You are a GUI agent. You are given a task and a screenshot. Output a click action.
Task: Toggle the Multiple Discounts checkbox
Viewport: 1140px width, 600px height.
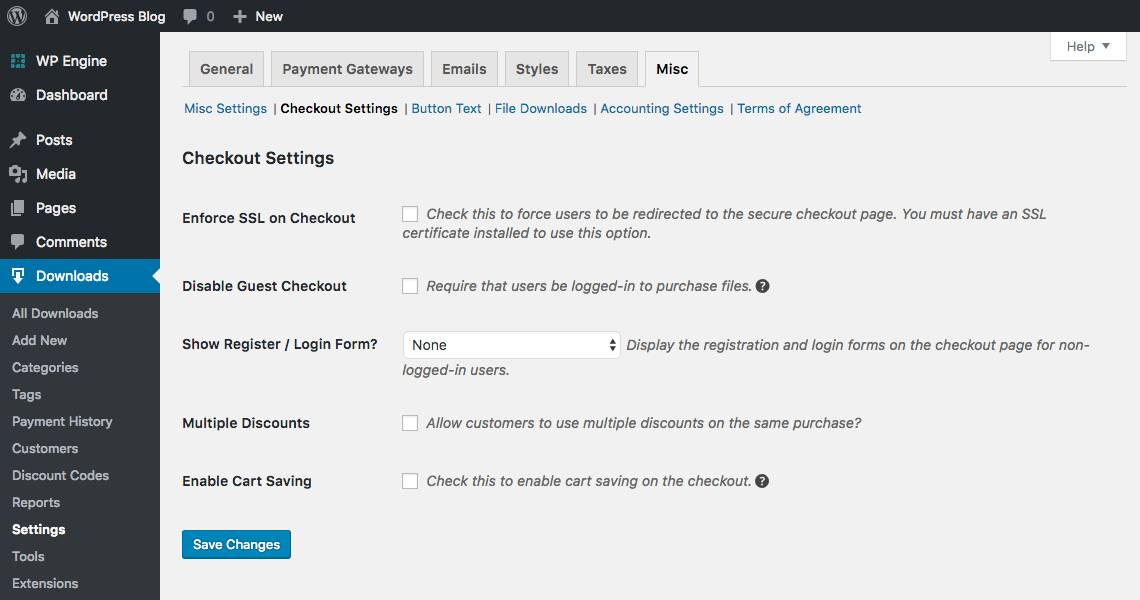click(410, 423)
